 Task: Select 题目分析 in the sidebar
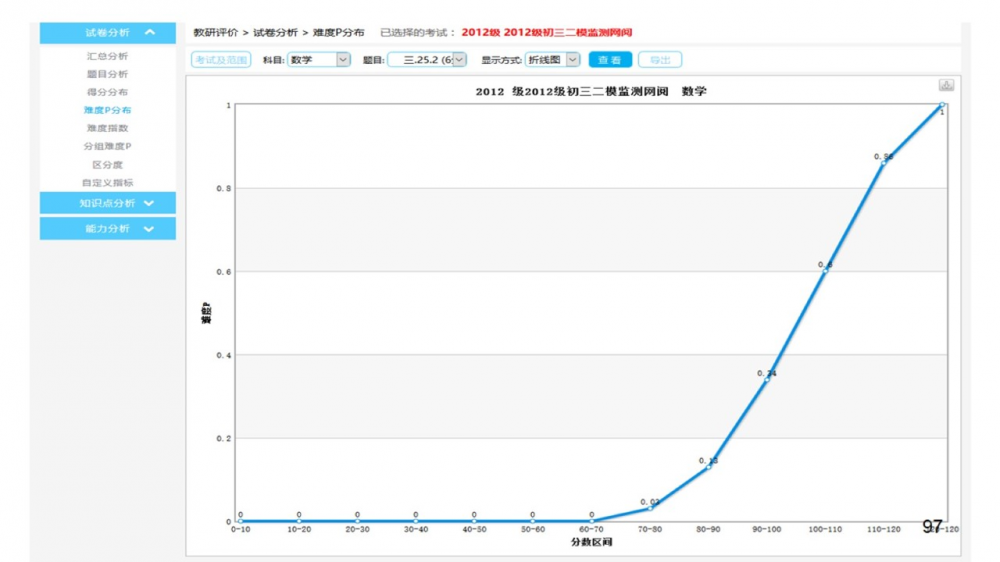pyautogui.click(x=107, y=74)
